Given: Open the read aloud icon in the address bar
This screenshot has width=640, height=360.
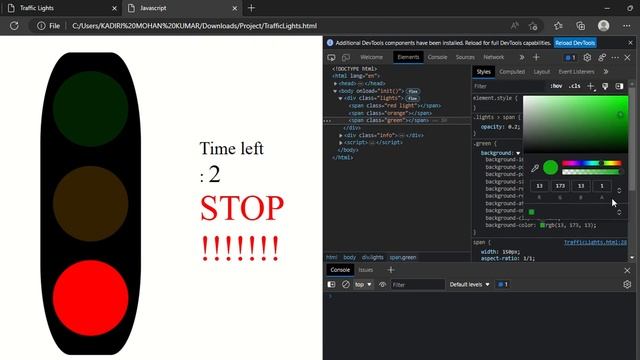Looking at the screenshot, I should point(515,26).
